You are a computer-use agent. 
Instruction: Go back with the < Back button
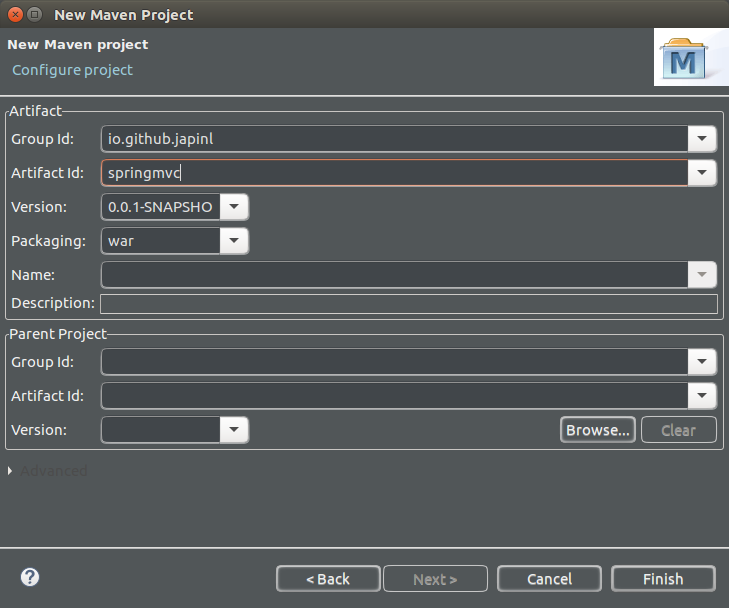coord(328,579)
